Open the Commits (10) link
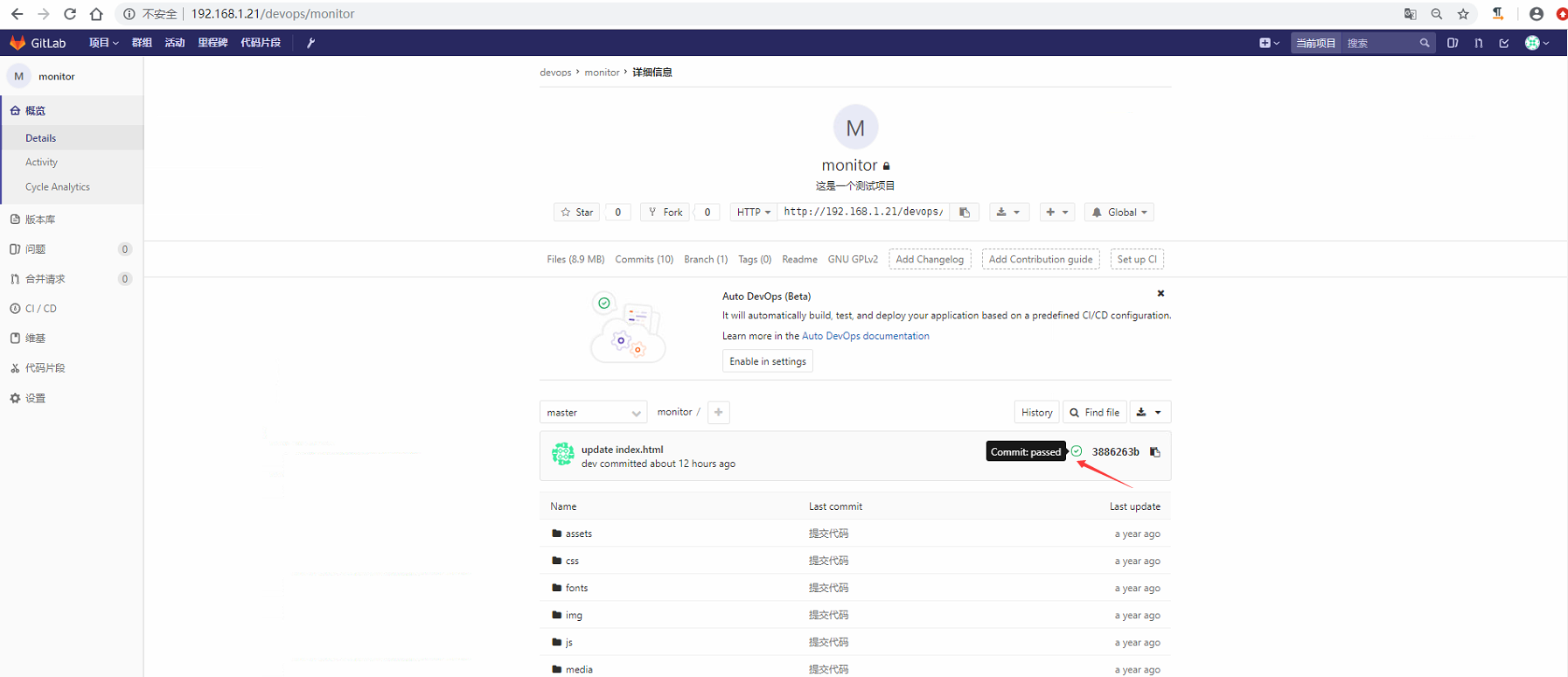 [645, 259]
